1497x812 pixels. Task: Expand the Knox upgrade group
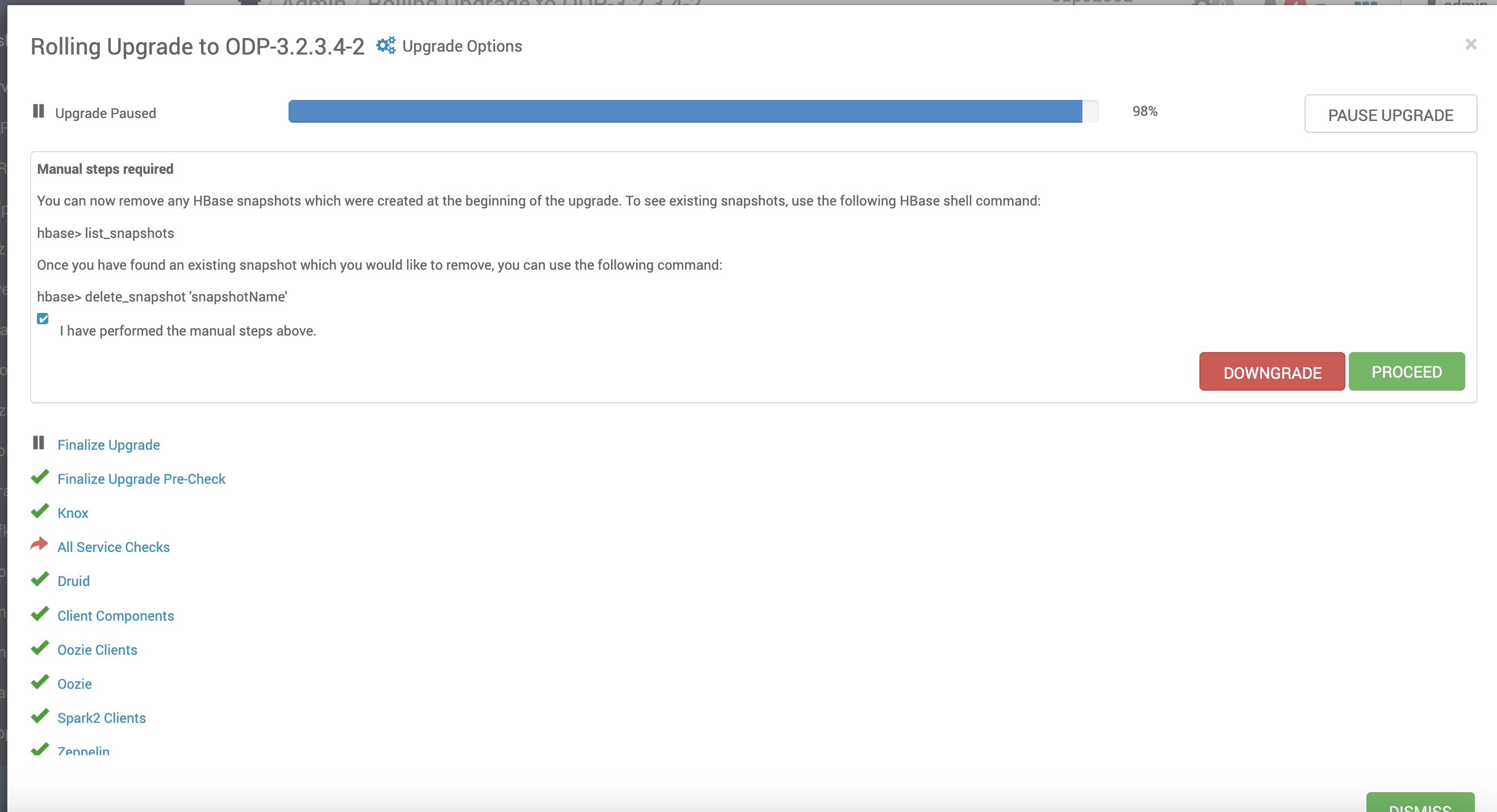coord(73,513)
